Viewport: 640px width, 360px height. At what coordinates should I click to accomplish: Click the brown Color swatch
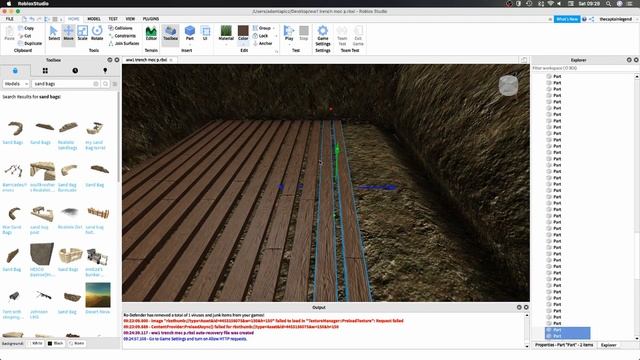pyautogui.click(x=243, y=31)
